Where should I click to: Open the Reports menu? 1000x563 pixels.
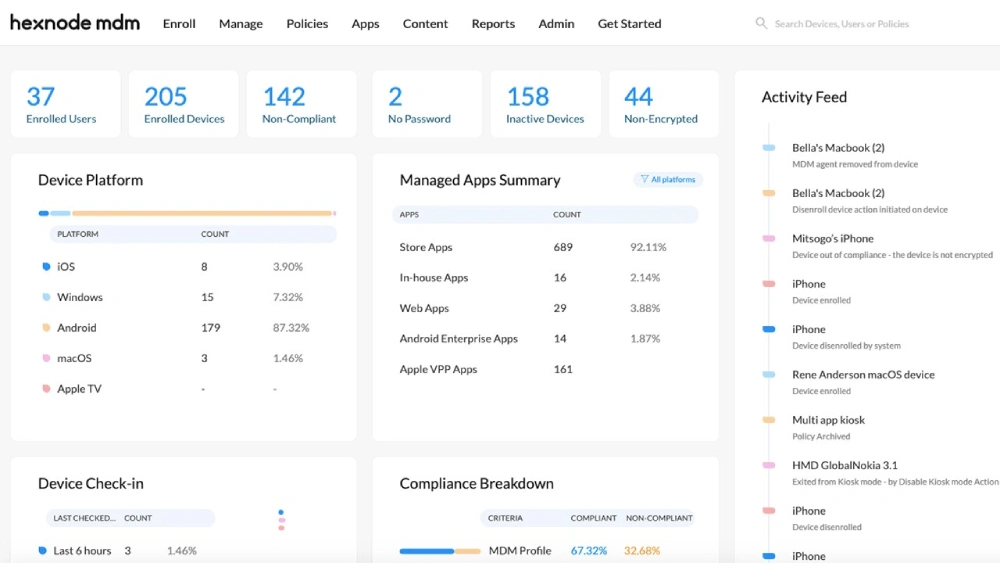493,24
